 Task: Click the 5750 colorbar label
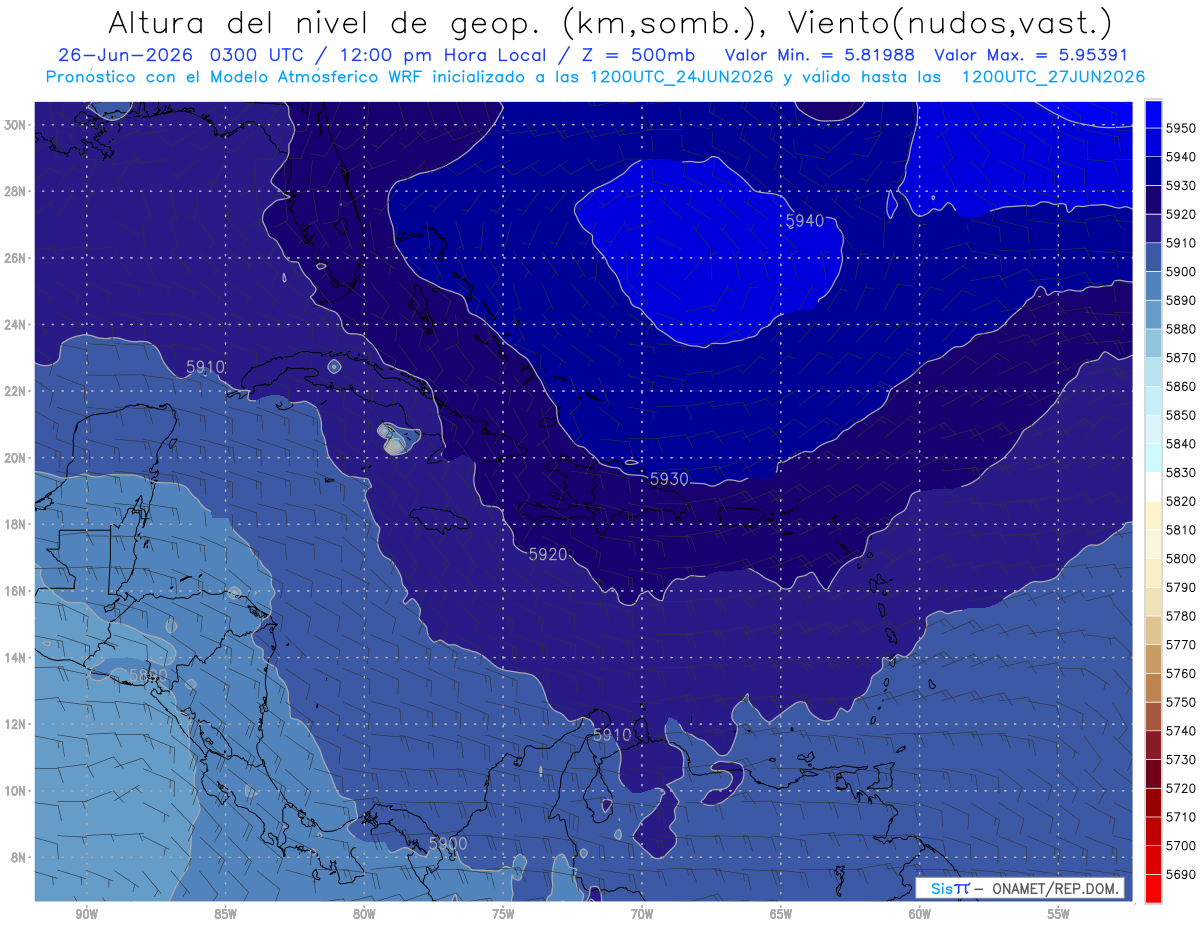(1182, 702)
